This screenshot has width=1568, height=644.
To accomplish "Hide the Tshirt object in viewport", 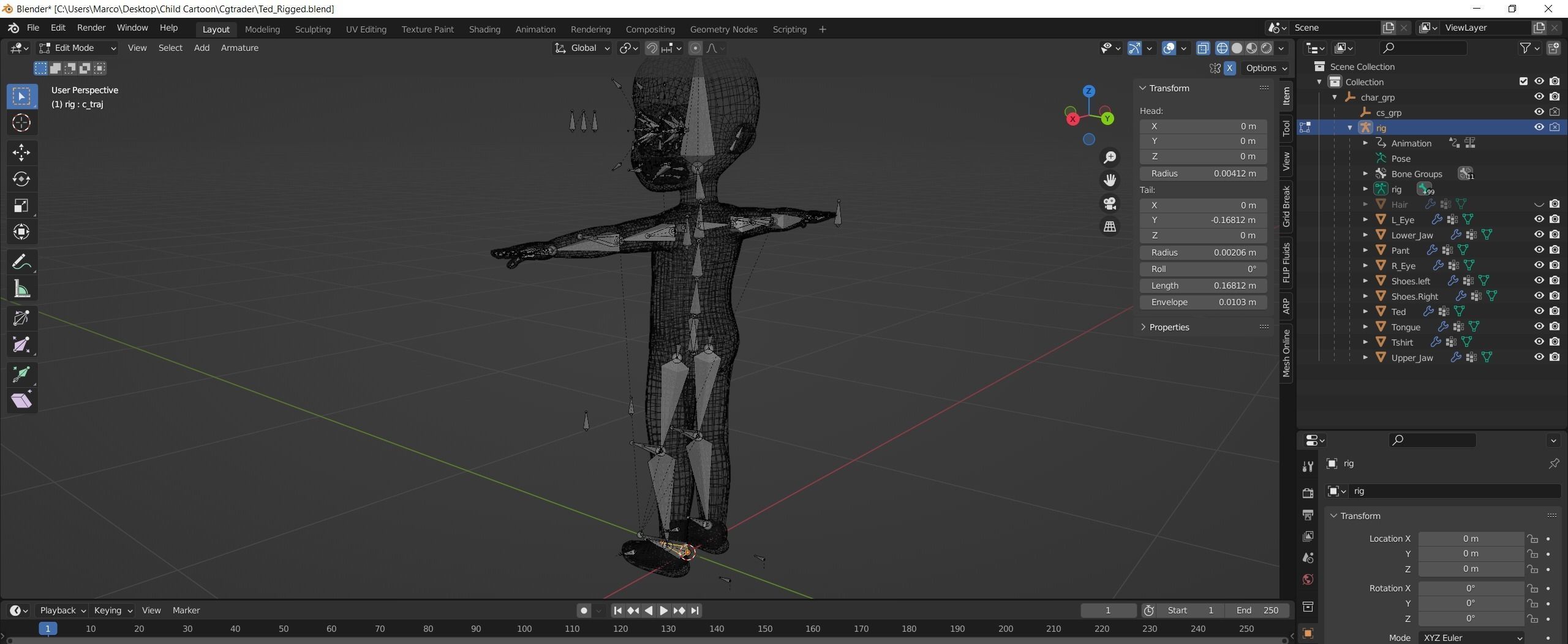I will (x=1539, y=342).
